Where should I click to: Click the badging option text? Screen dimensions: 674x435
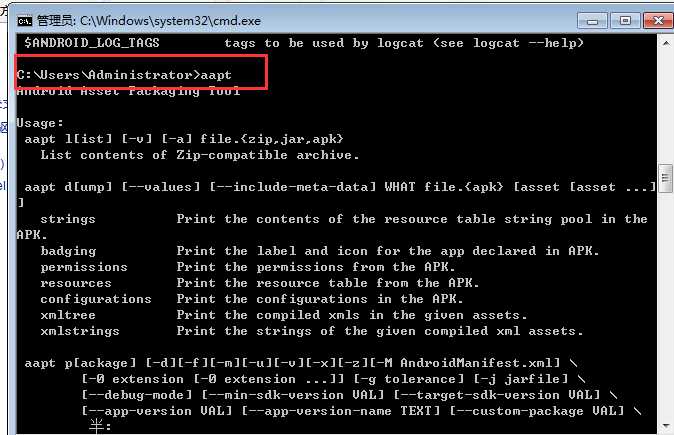[68, 251]
